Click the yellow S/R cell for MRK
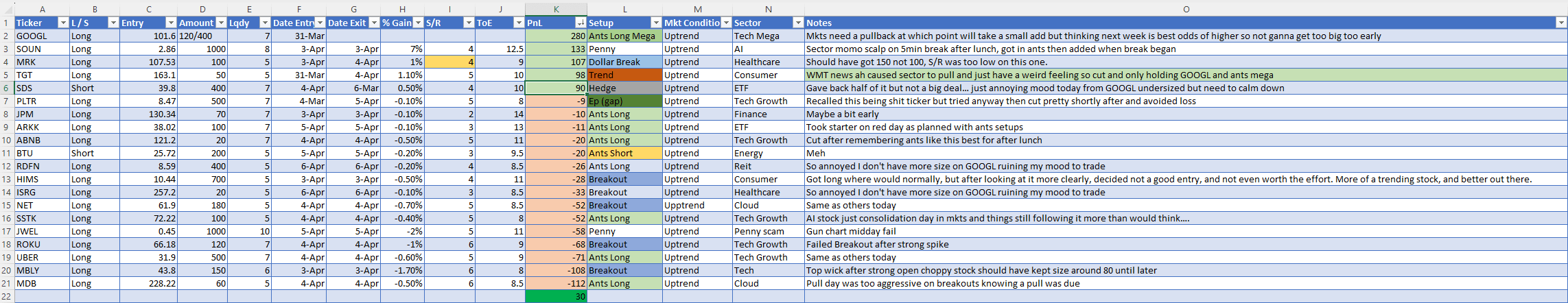This screenshot has height=303, width=1568. pos(449,62)
